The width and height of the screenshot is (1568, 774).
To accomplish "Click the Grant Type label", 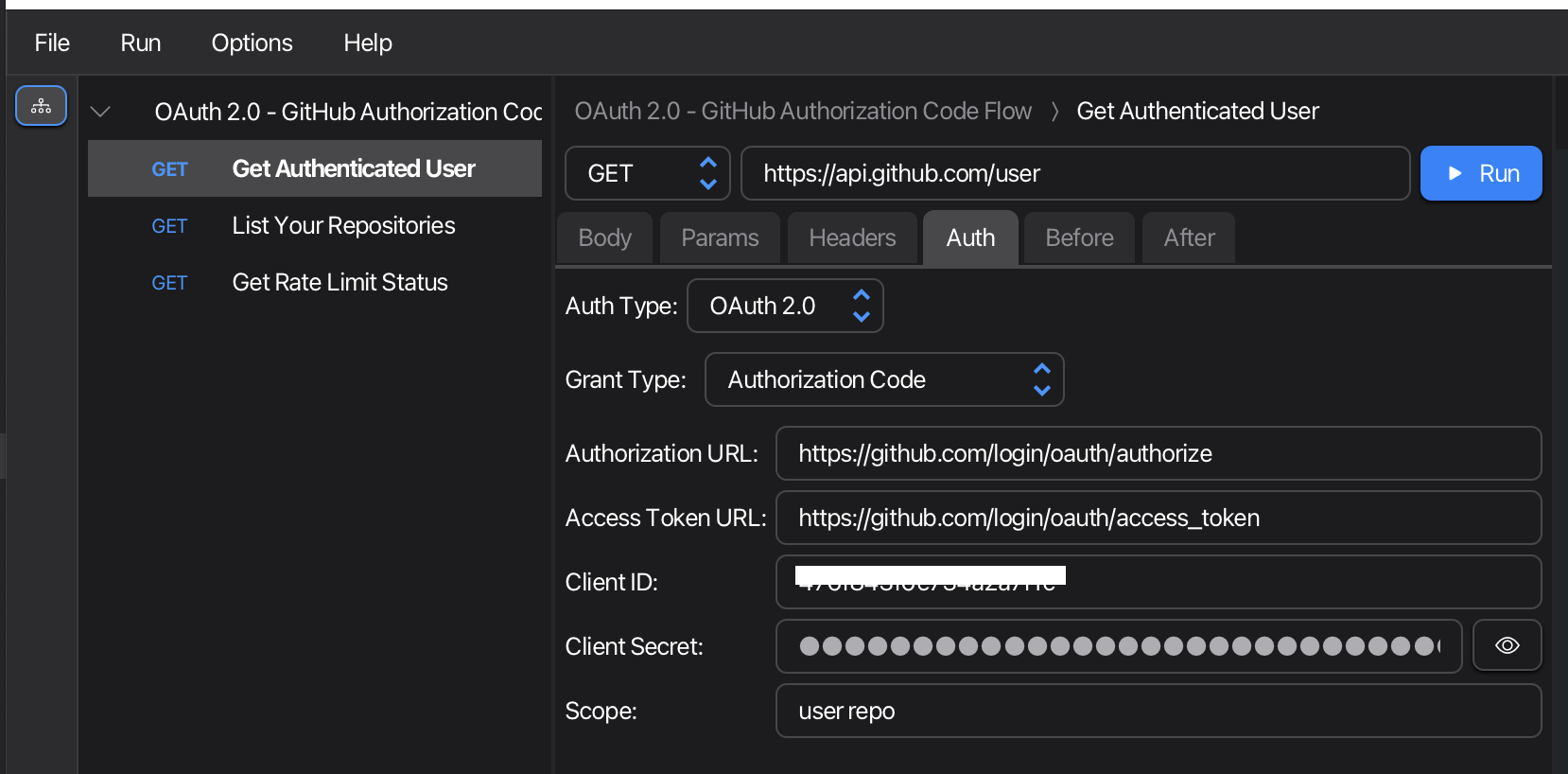I will coord(625,379).
